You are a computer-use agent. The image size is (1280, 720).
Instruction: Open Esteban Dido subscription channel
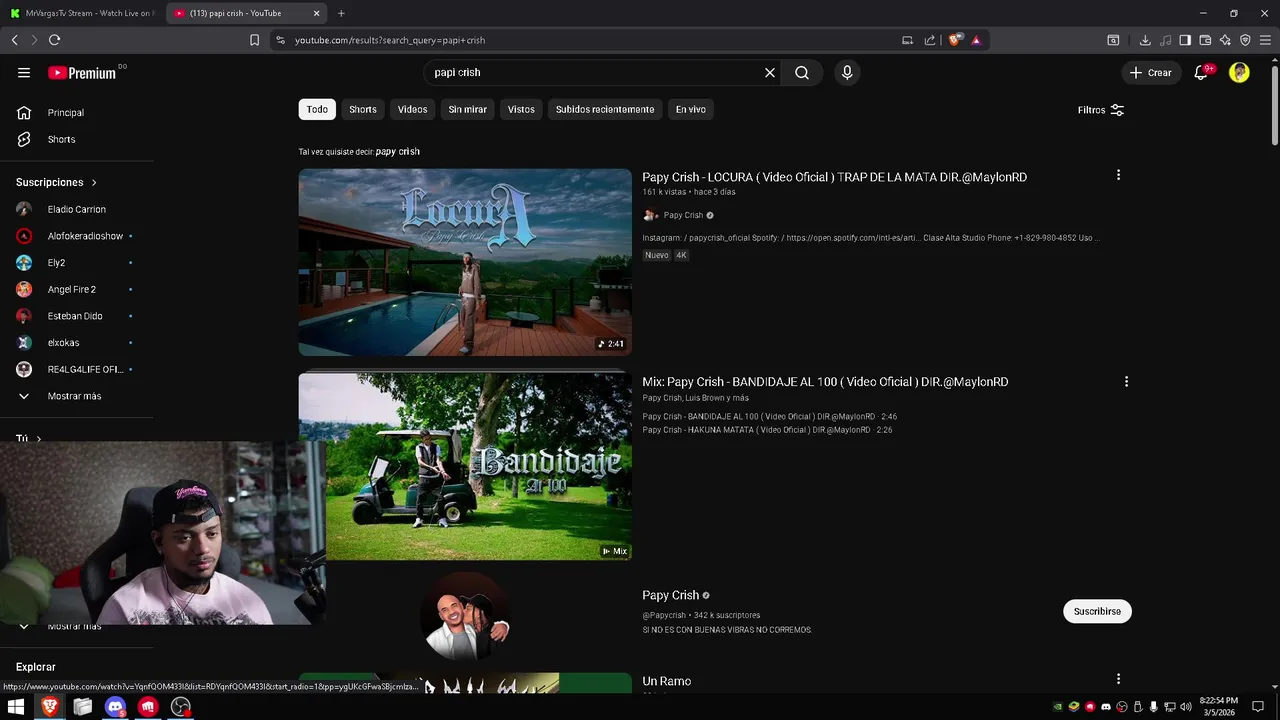point(76,316)
